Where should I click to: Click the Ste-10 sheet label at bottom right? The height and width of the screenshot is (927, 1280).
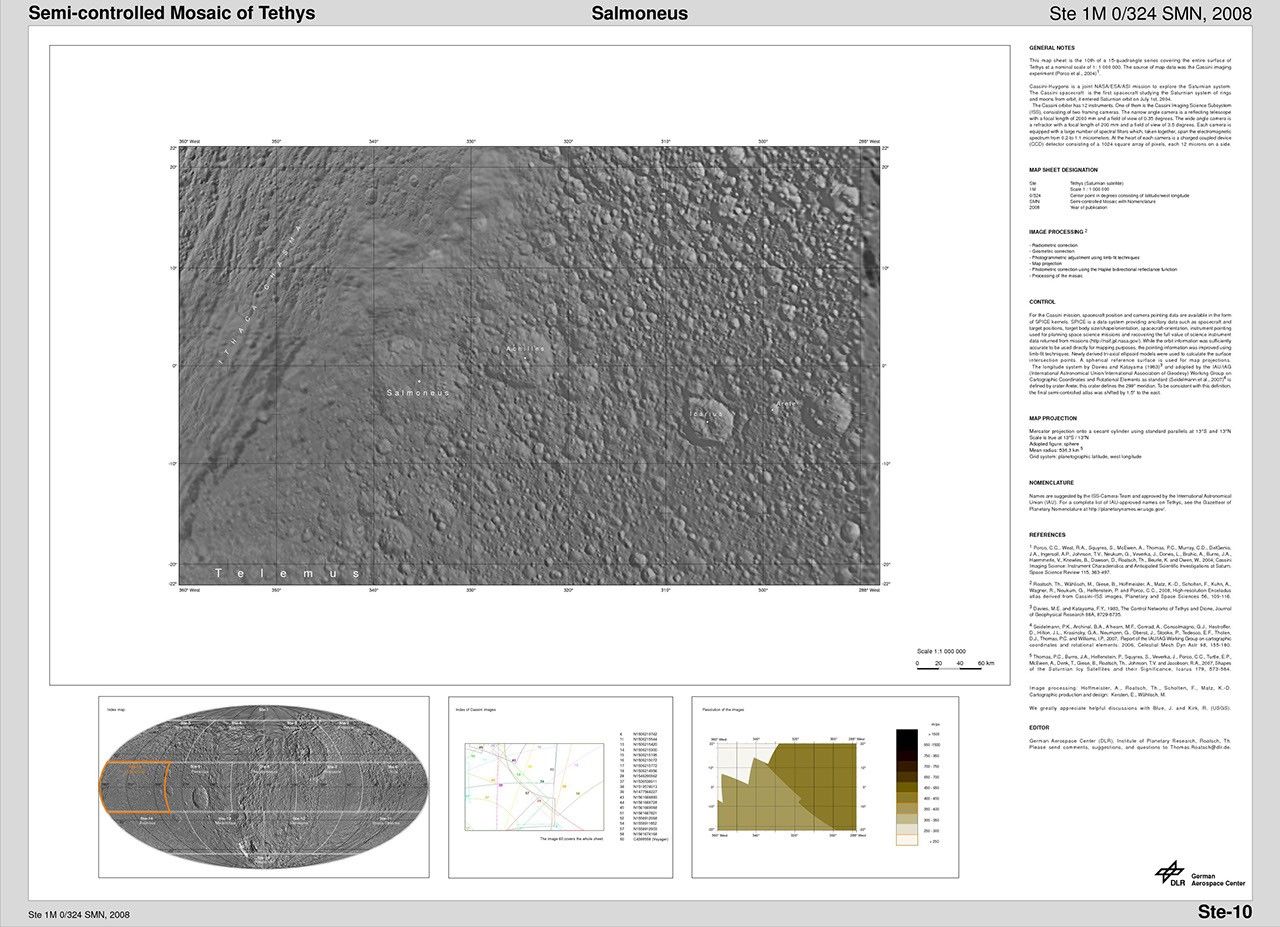coord(1224,911)
